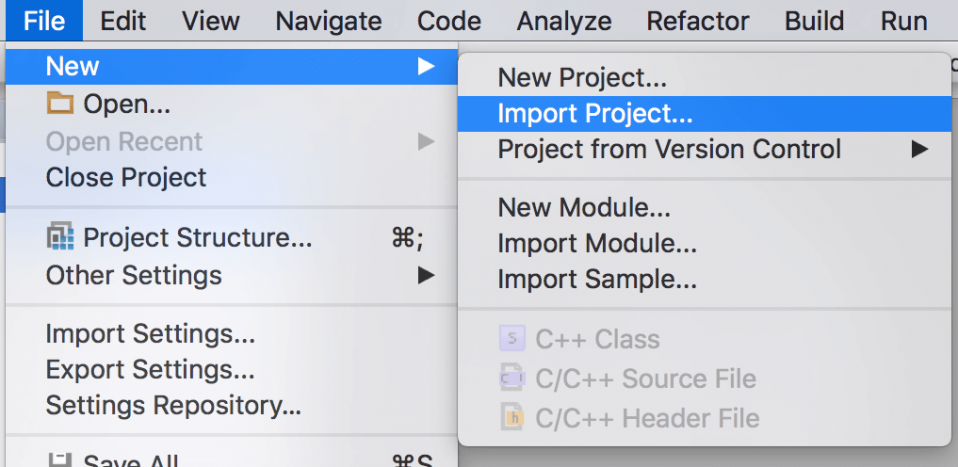The width and height of the screenshot is (958, 467).
Task: Select New Module option
Action: [584, 208]
